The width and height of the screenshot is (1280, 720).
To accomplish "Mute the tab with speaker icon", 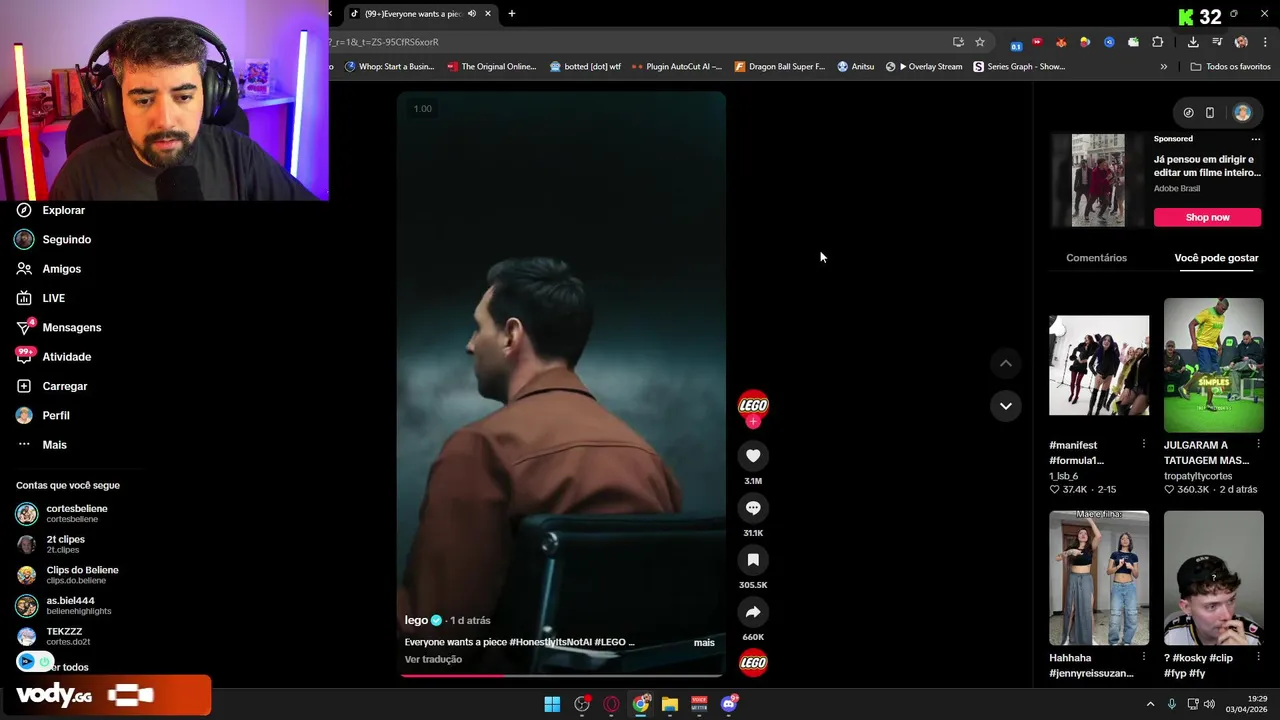I will [x=472, y=14].
